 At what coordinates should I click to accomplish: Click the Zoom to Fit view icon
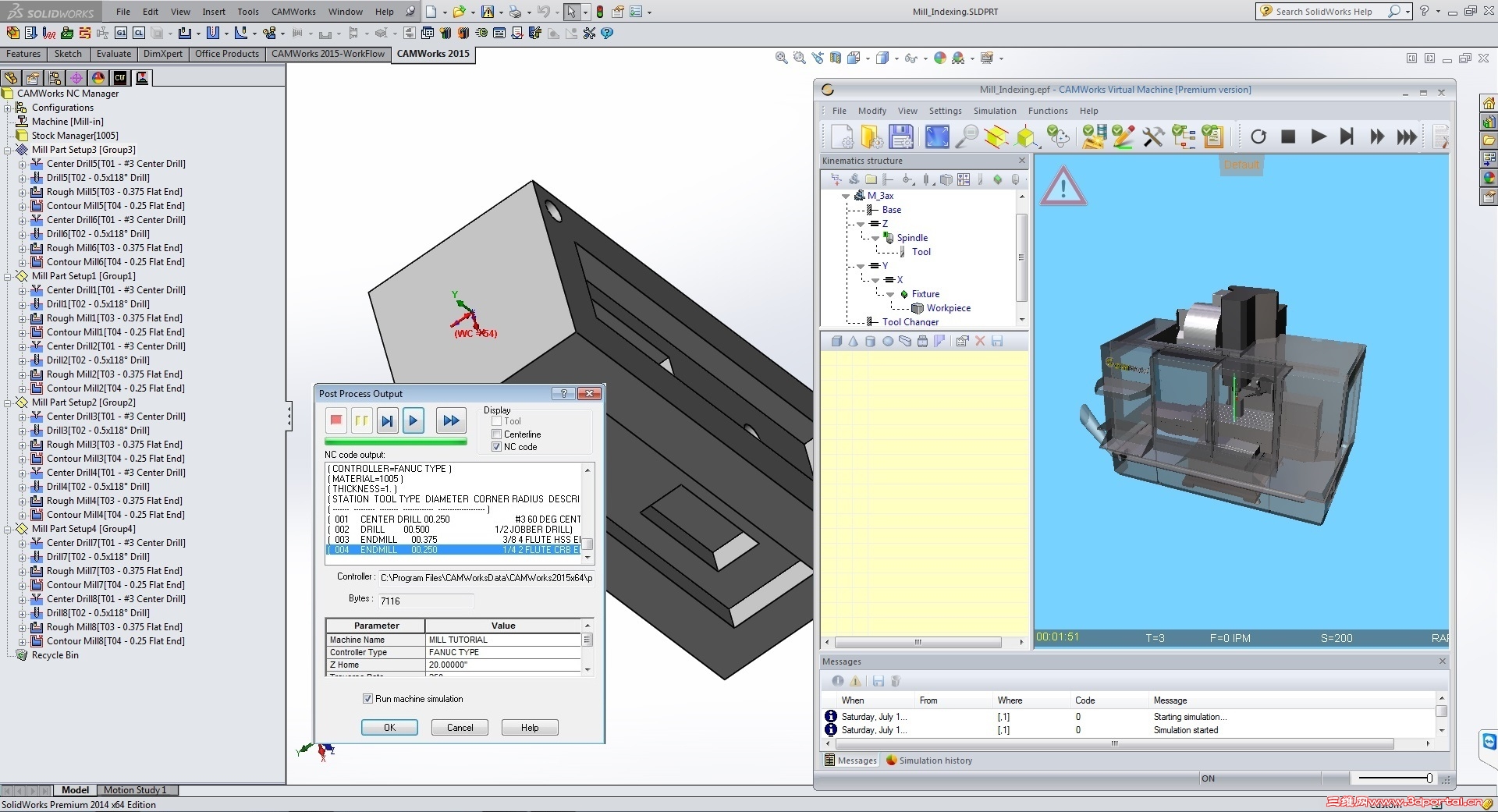click(x=781, y=58)
